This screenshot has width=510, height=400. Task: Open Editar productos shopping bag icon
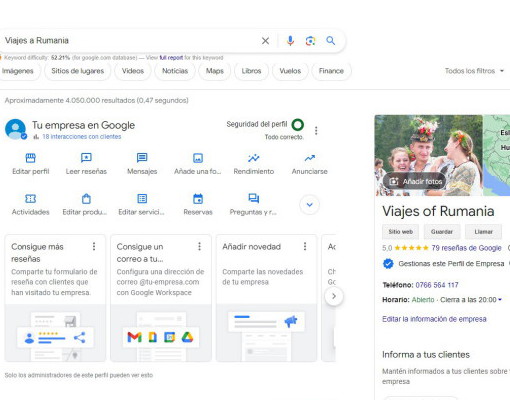click(86, 199)
